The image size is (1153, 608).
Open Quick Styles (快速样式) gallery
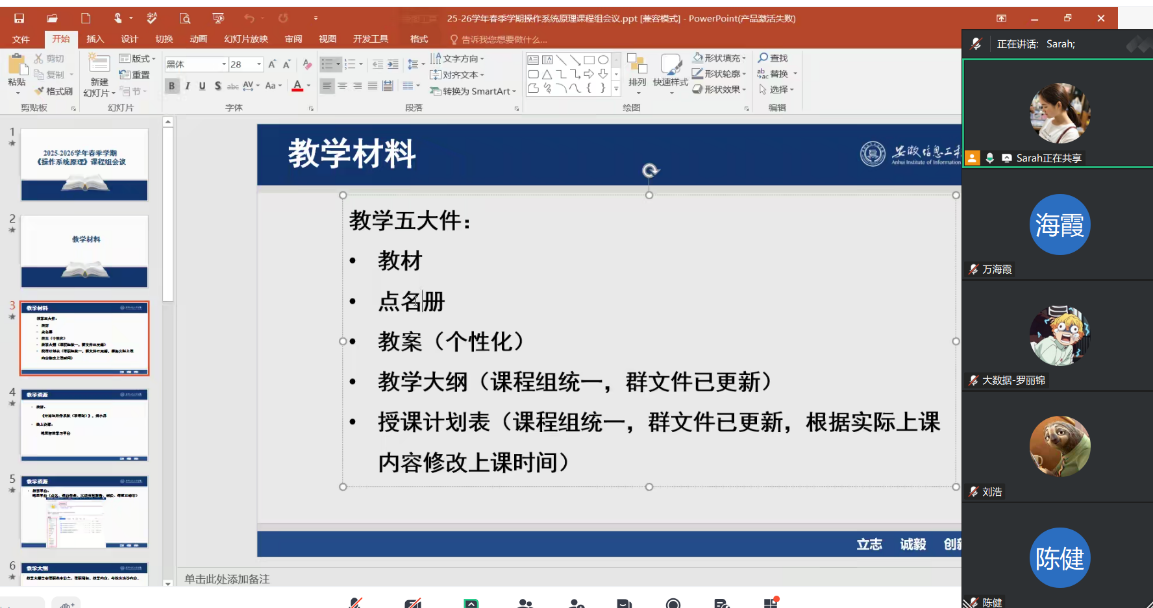(x=670, y=72)
